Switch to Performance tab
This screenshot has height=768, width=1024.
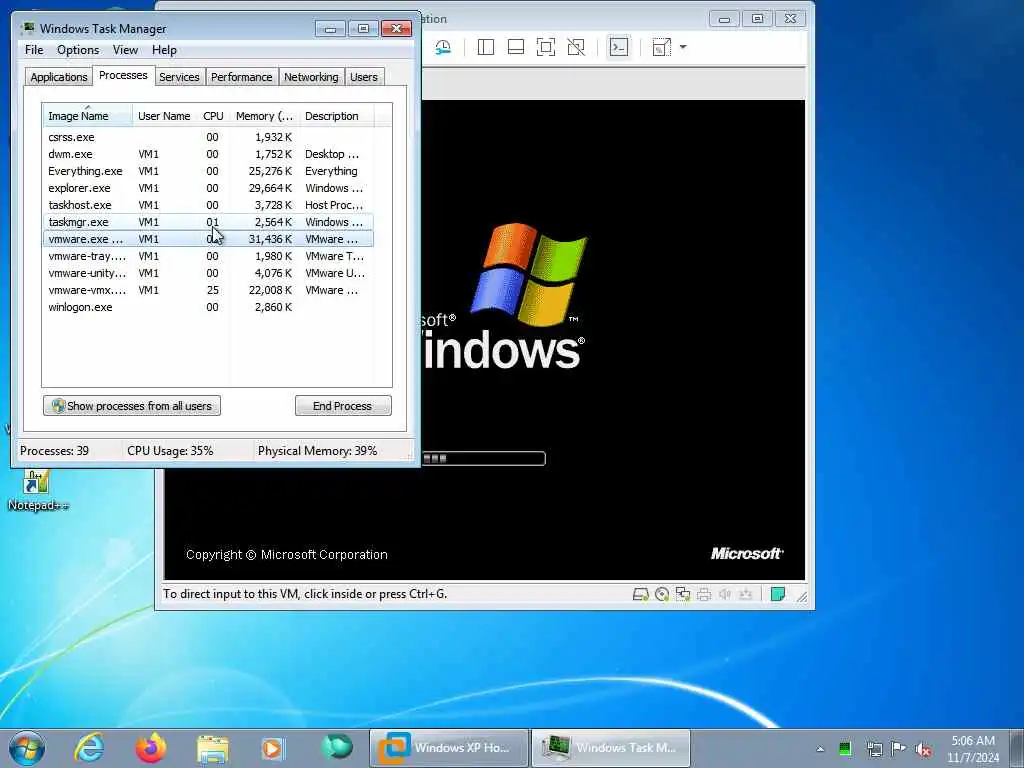click(x=242, y=77)
